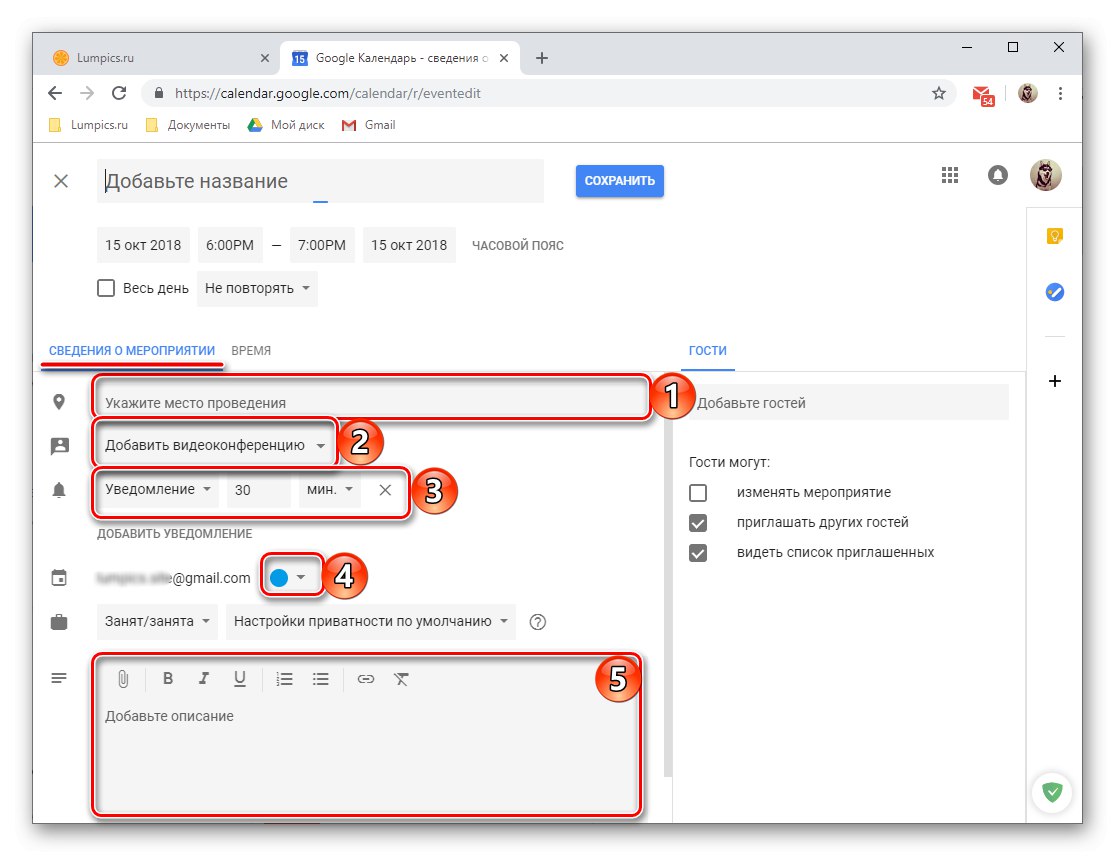Open the Не повторять recurrence dropdown
This screenshot has width=1115, height=856.
pyautogui.click(x=257, y=288)
